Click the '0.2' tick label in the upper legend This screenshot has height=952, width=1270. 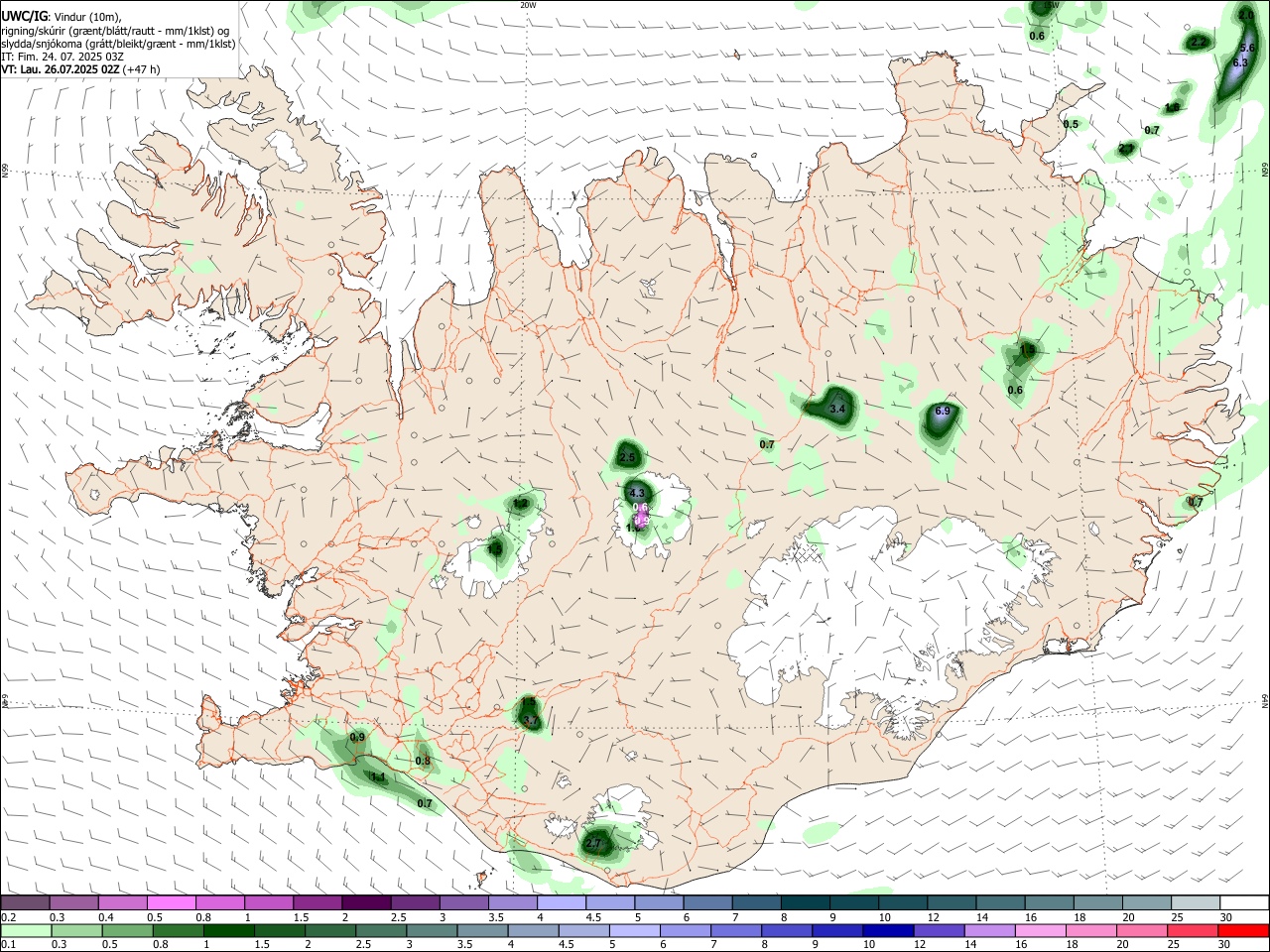[8, 917]
